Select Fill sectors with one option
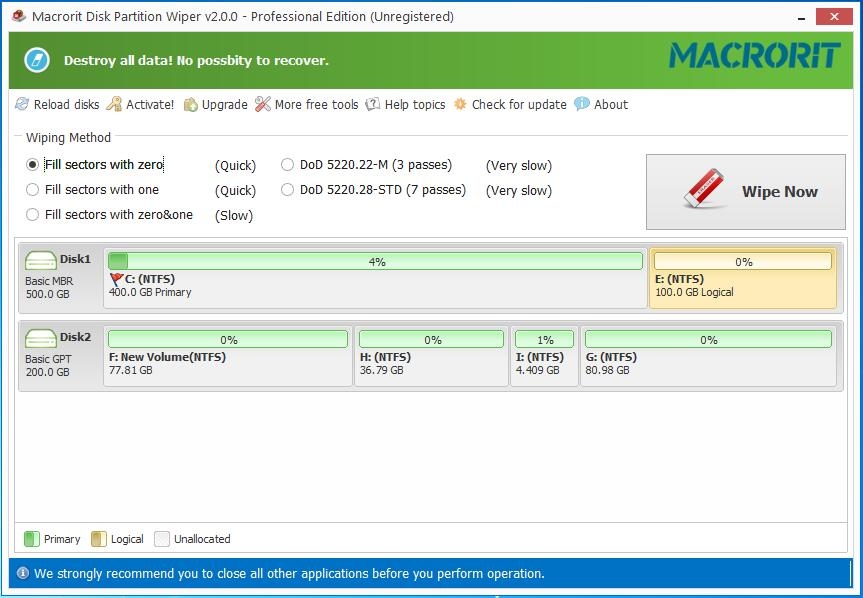Viewport: 863px width, 598px height. tap(33, 190)
